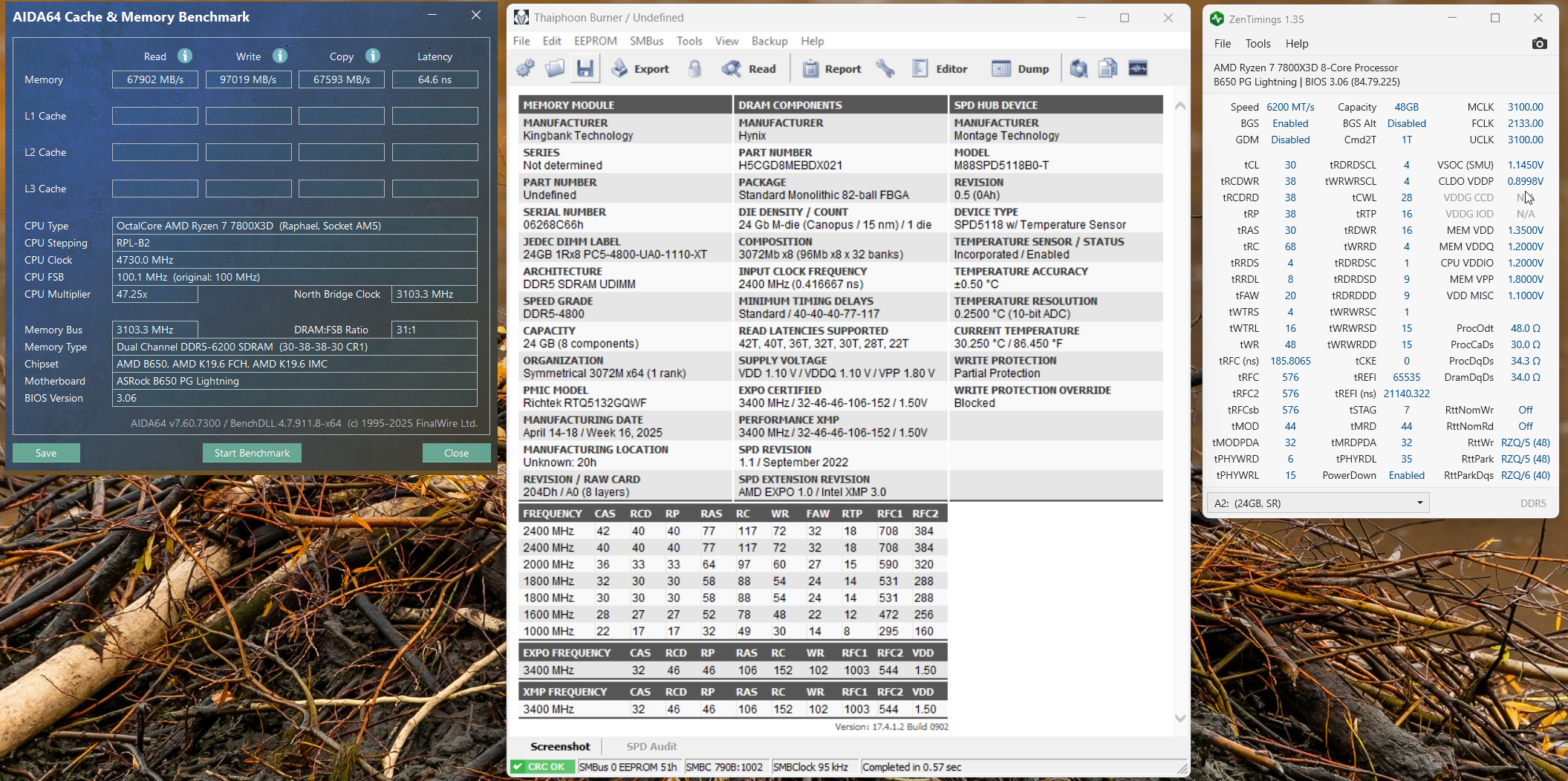Click the Read SPD toolbar button

point(749,69)
